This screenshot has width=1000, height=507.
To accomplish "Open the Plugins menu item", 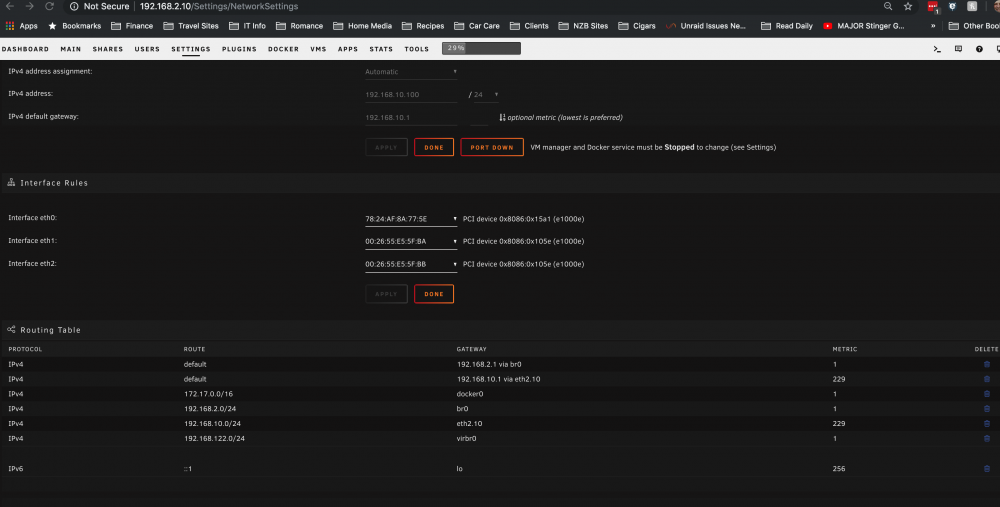I will pos(239,49).
